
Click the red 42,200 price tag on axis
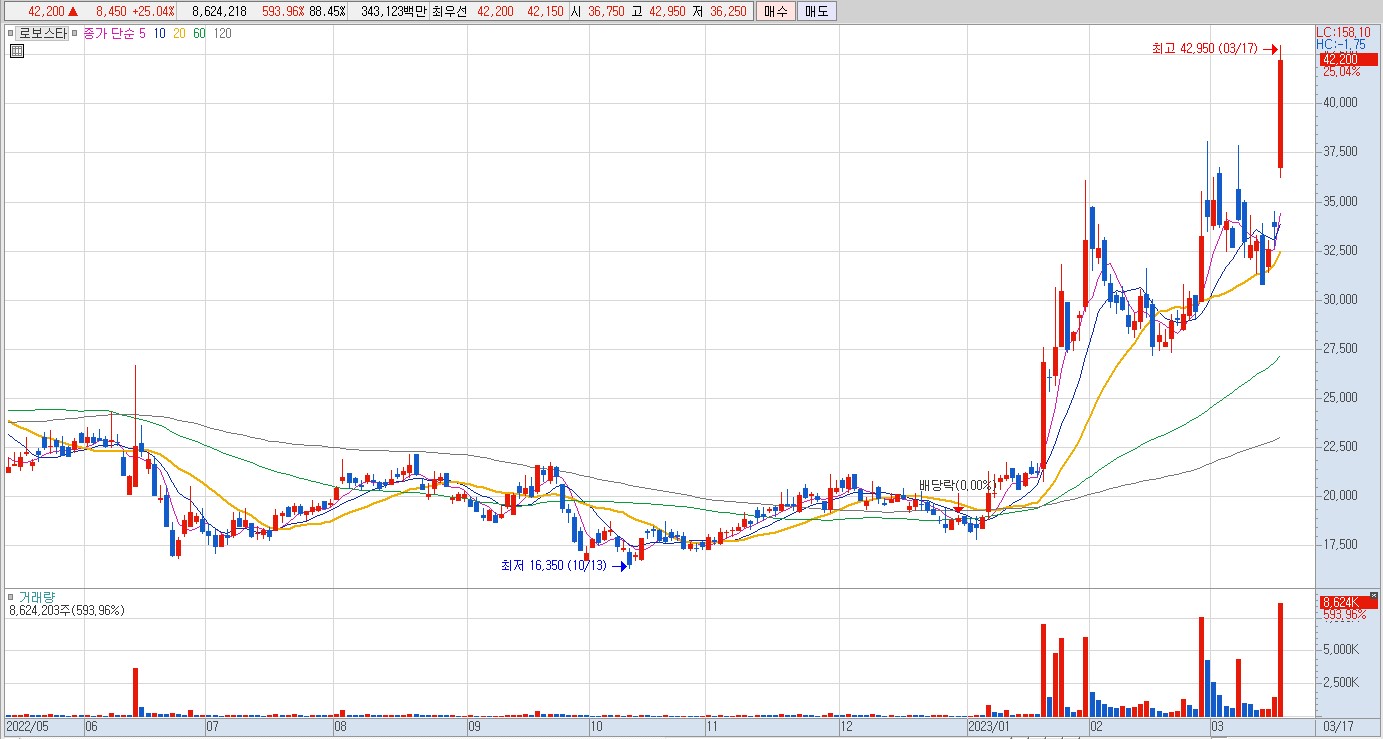coord(1347,60)
